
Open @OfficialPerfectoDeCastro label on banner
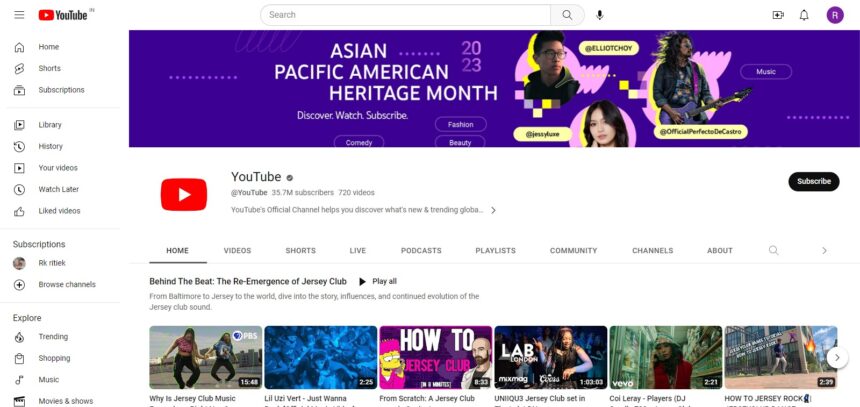pyautogui.click(x=701, y=132)
